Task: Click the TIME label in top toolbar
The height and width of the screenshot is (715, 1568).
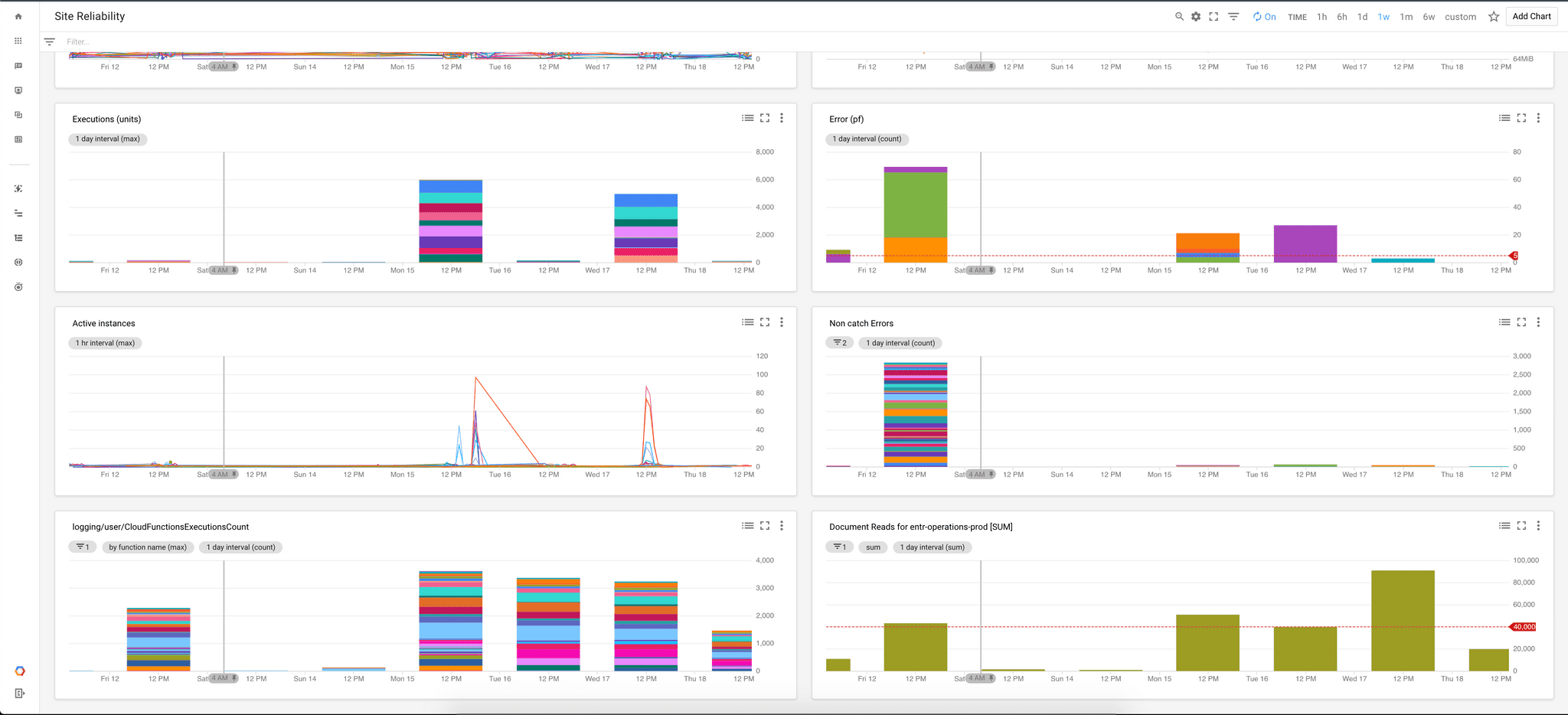Action: tap(1297, 17)
